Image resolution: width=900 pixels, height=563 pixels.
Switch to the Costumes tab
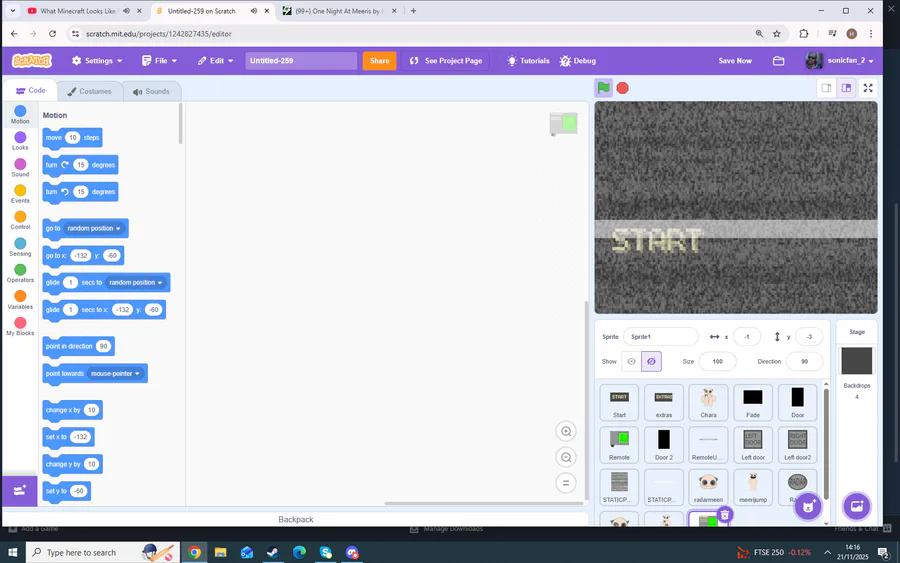pyautogui.click(x=89, y=91)
